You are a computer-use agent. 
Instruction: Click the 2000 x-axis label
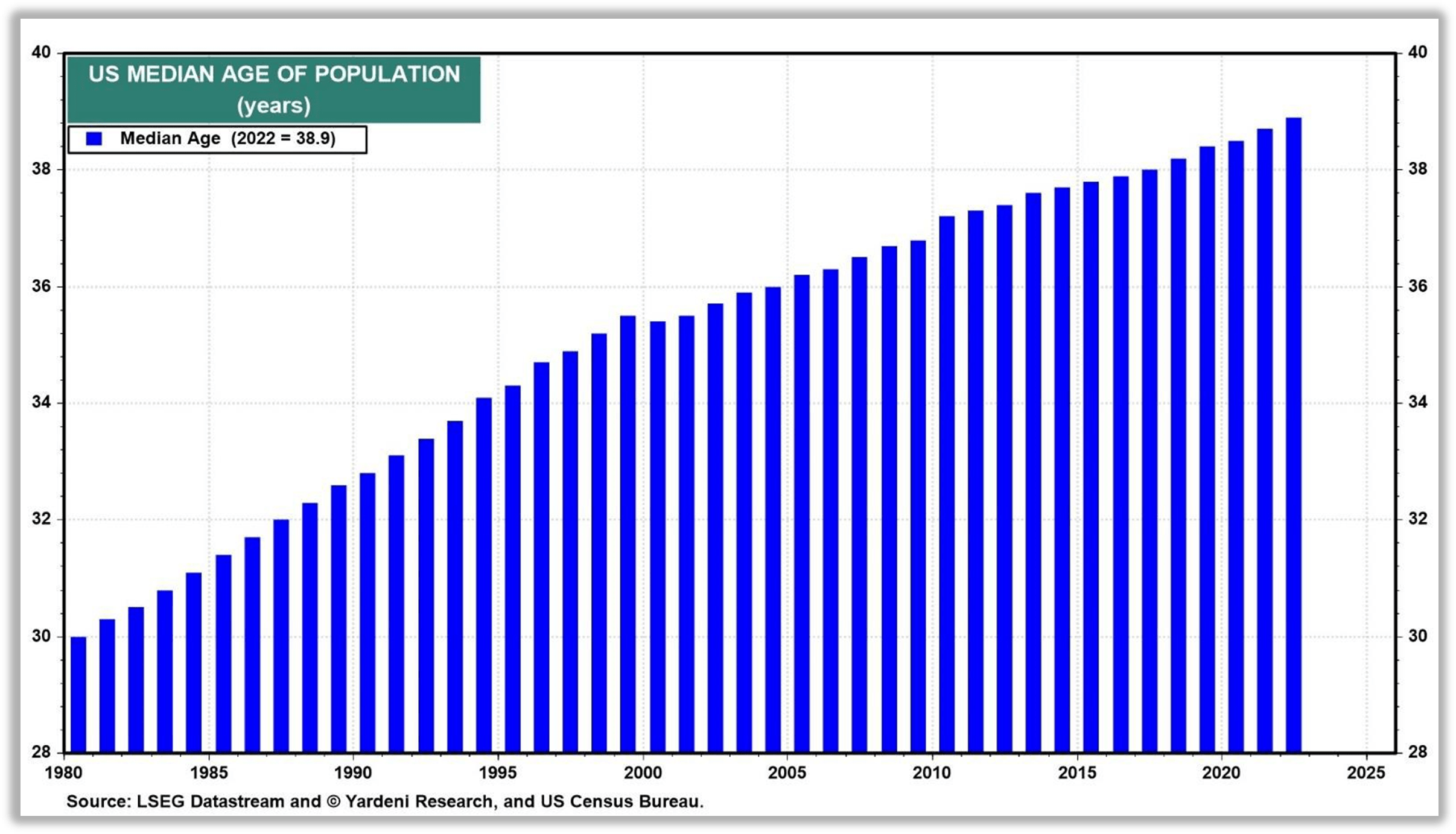[643, 772]
